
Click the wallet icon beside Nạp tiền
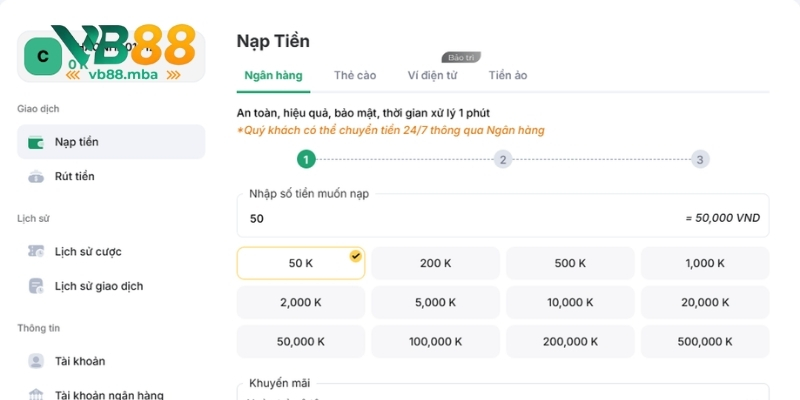[x=36, y=142]
